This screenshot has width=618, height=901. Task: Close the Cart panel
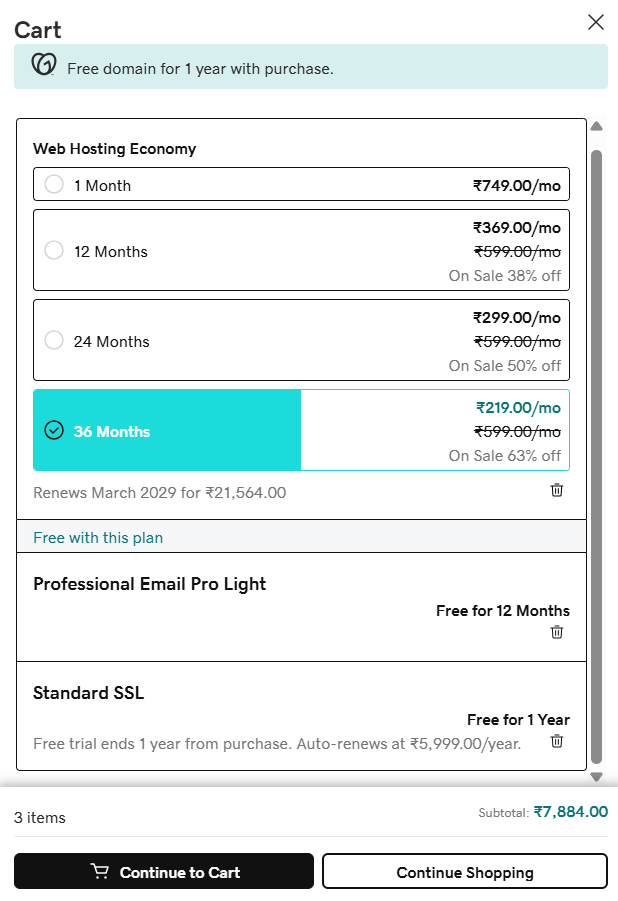[596, 22]
